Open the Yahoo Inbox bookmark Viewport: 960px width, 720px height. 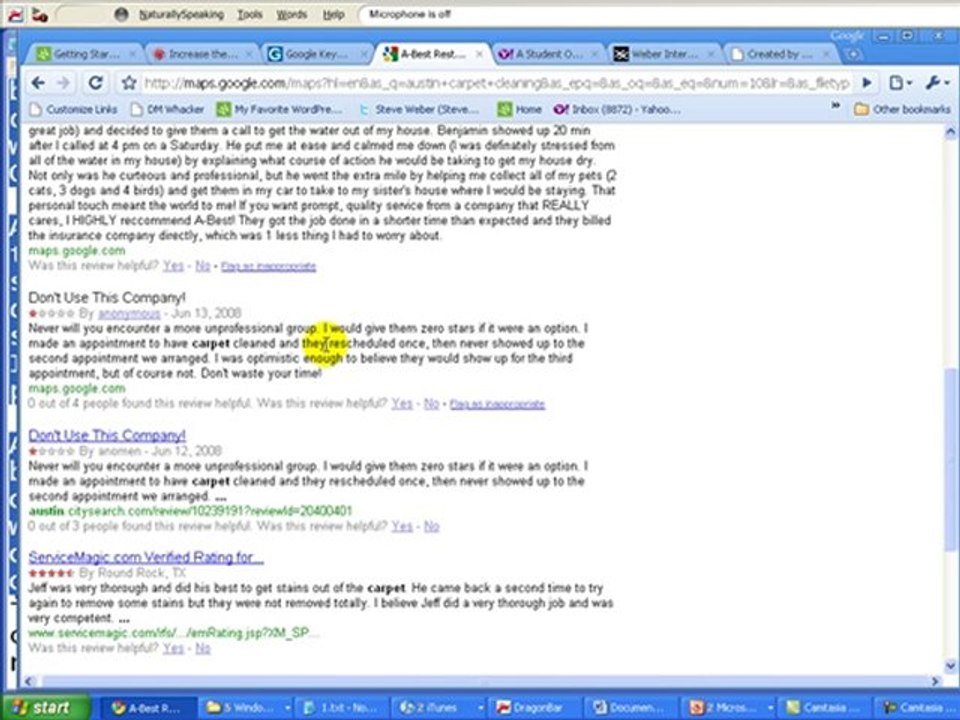coord(617,110)
